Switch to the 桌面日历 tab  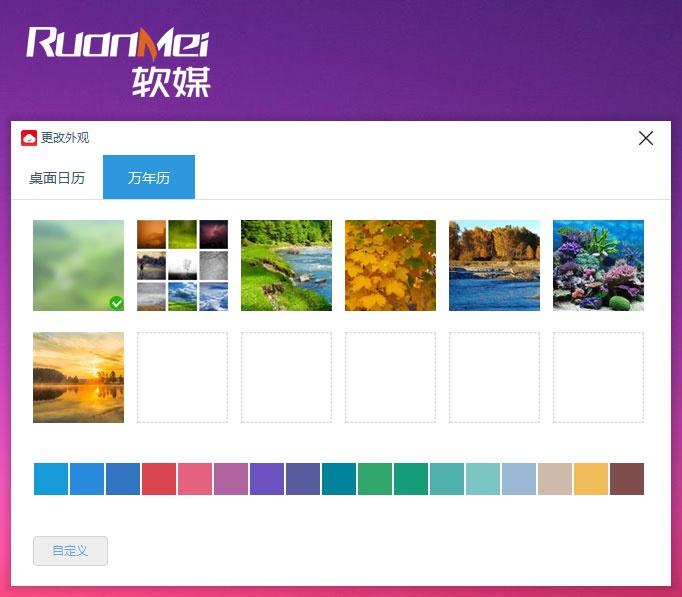[x=57, y=177]
